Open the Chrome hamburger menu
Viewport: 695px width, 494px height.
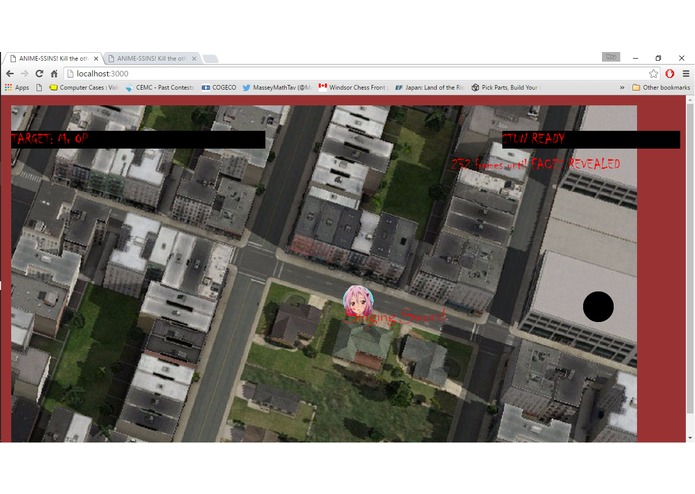pyautogui.click(x=686, y=74)
